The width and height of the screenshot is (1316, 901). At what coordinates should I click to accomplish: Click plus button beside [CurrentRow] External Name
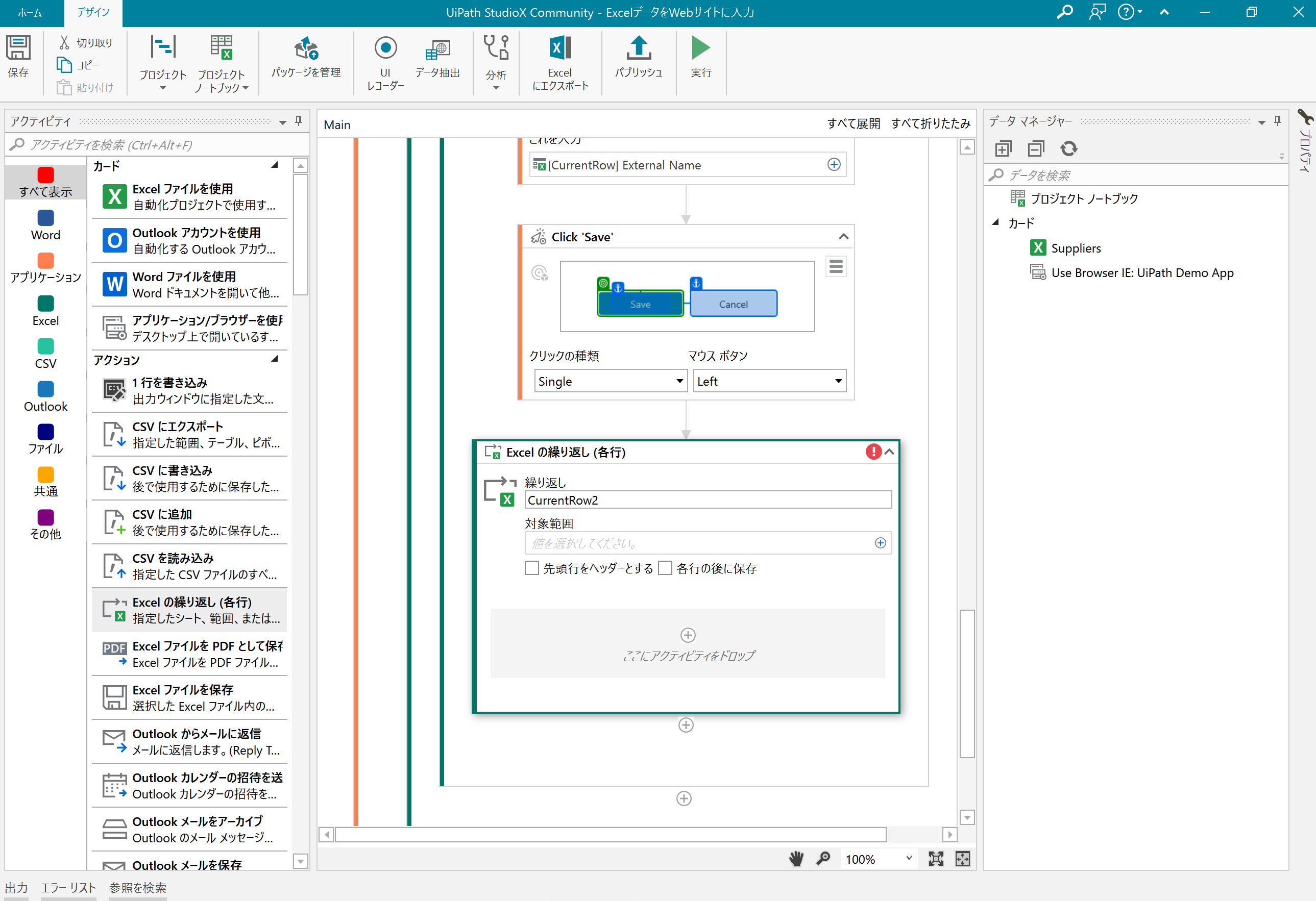point(834,164)
